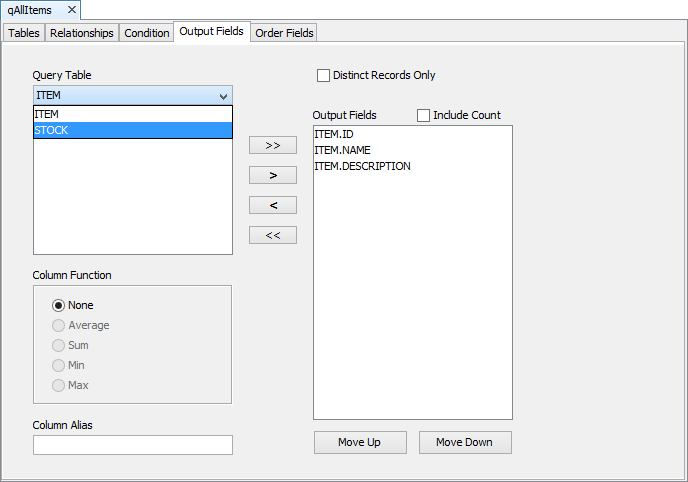
Task: Click the add single field > button
Action: (273, 175)
